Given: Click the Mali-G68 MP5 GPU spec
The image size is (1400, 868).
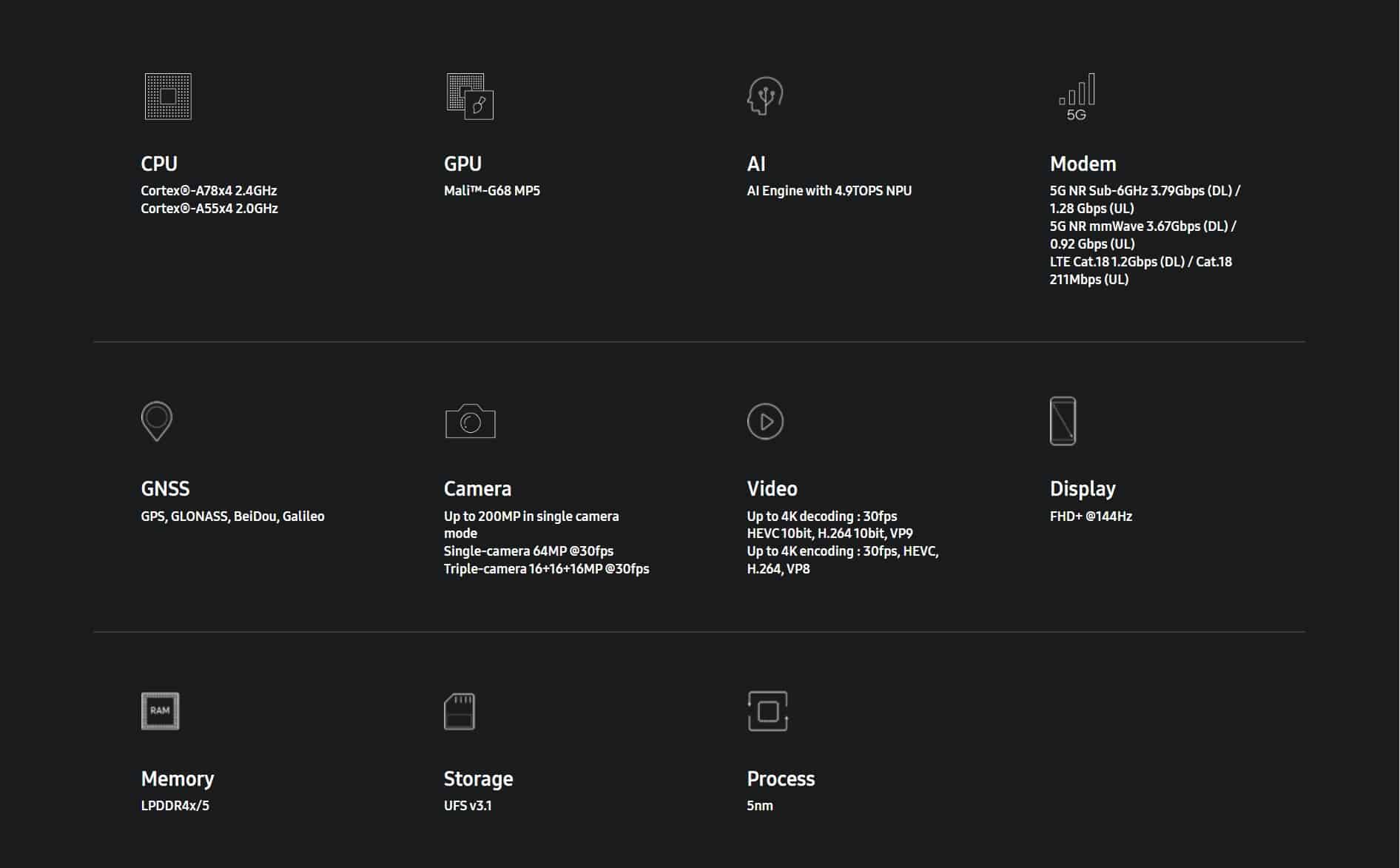Looking at the screenshot, I should click(x=492, y=191).
